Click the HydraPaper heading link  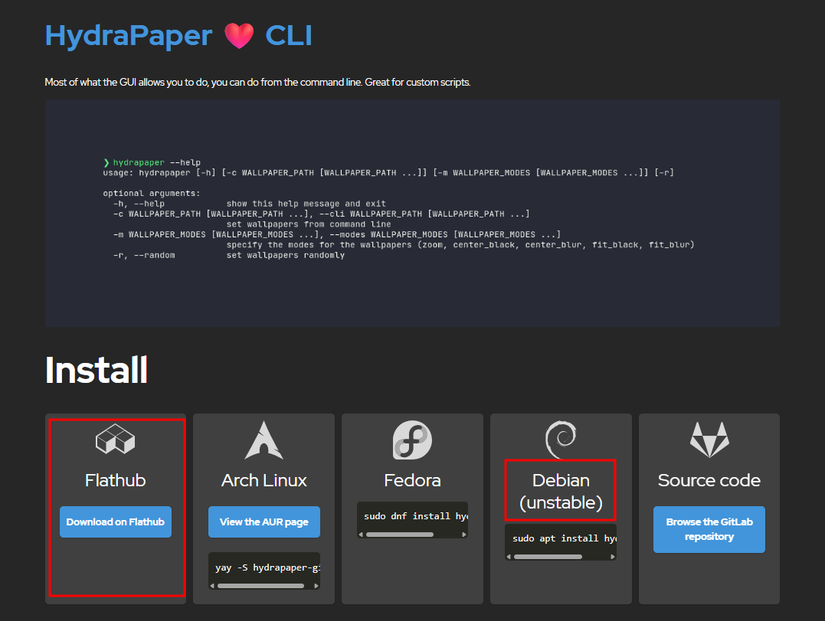128,35
